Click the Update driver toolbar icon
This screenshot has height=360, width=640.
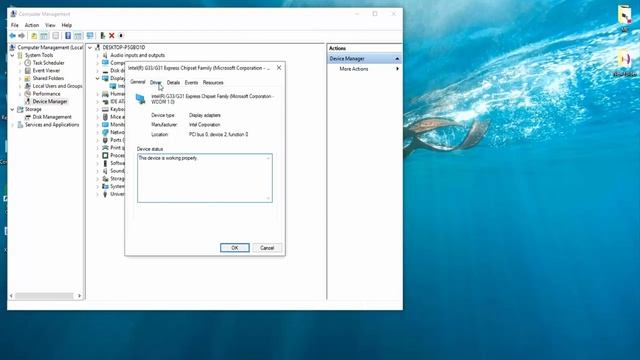pos(102,36)
